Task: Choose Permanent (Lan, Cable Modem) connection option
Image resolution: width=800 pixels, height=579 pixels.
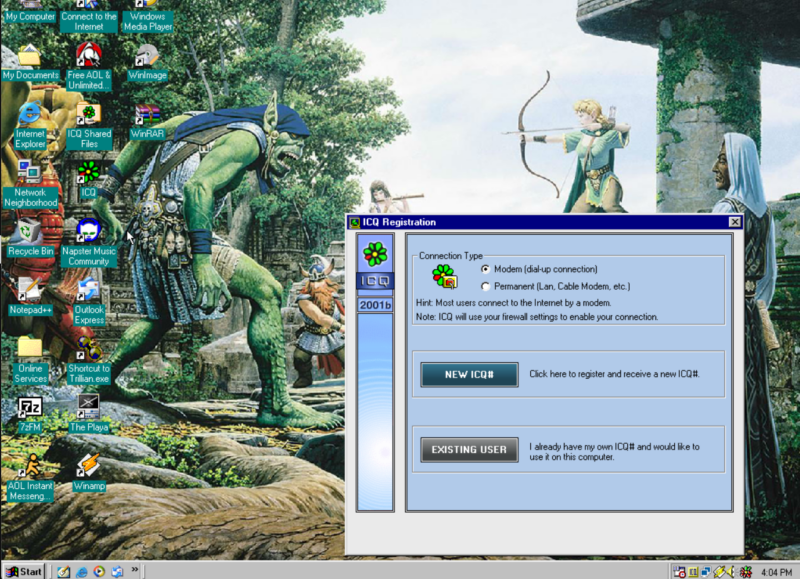Action: 486,286
